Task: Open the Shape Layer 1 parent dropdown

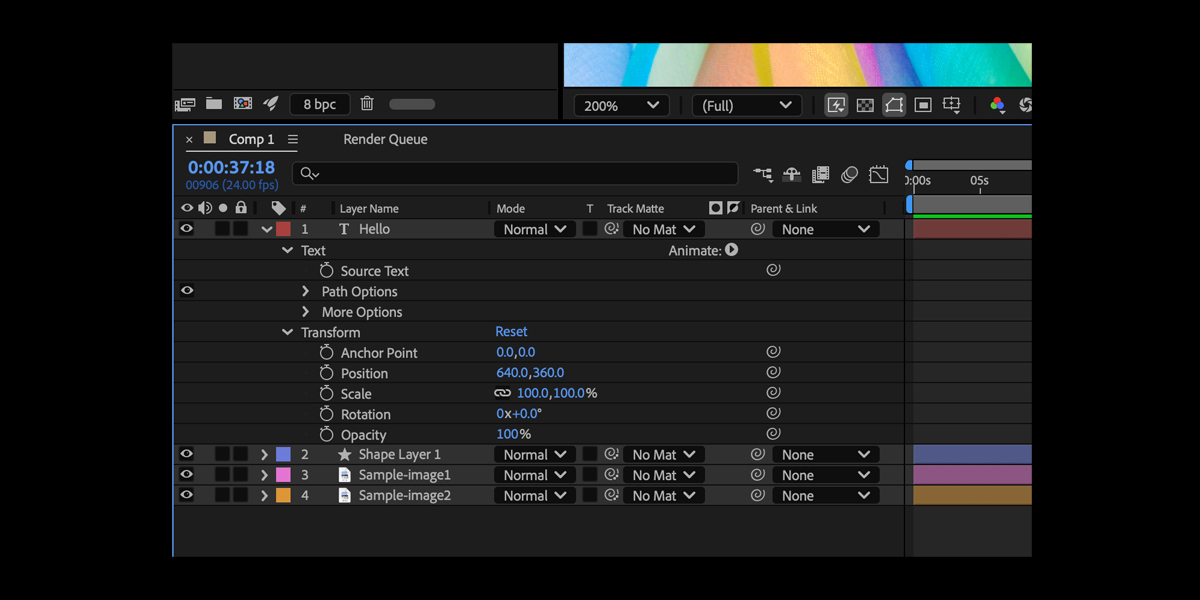Action: click(x=826, y=455)
